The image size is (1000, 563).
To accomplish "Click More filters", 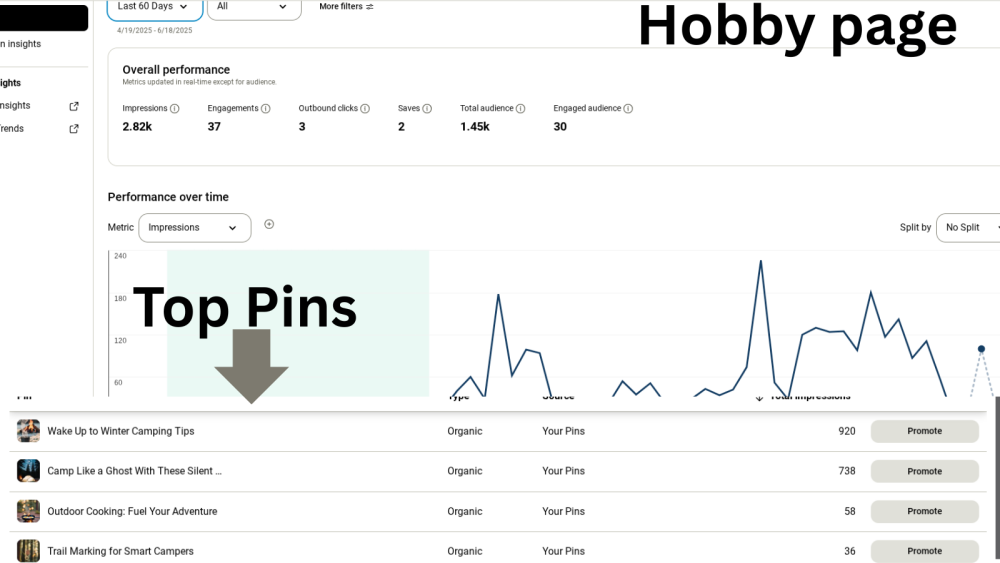I will [x=346, y=7].
